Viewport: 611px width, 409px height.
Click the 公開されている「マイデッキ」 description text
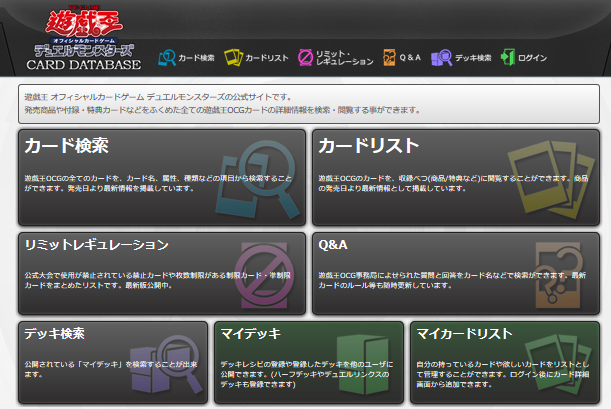pos(111,369)
